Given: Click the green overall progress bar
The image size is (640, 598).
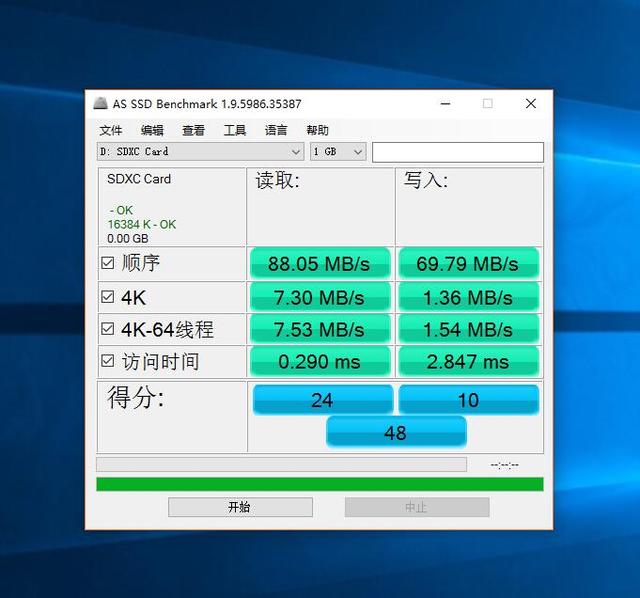Looking at the screenshot, I should (320, 484).
